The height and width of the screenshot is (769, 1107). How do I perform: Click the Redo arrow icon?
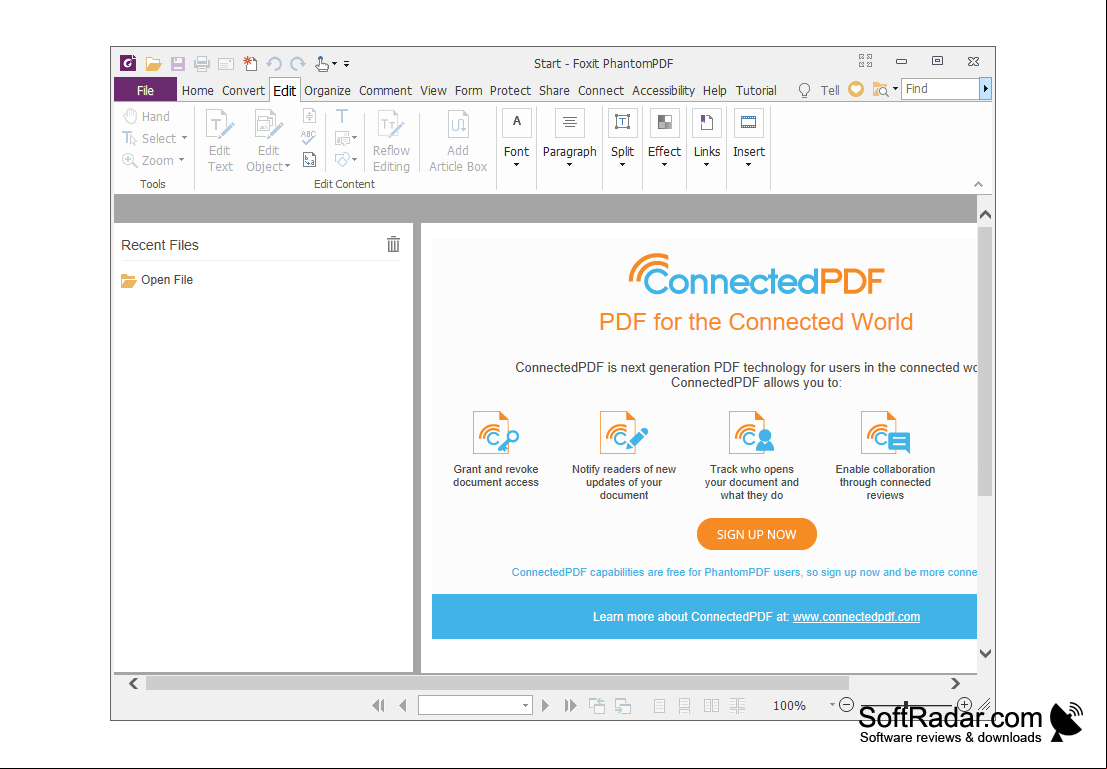[298, 64]
